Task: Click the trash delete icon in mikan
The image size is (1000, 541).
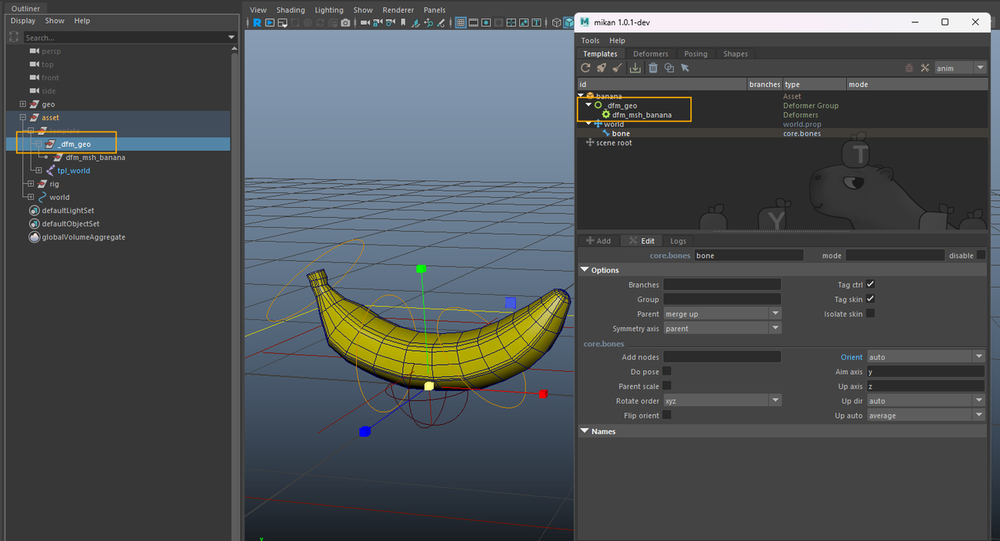Action: [653, 68]
